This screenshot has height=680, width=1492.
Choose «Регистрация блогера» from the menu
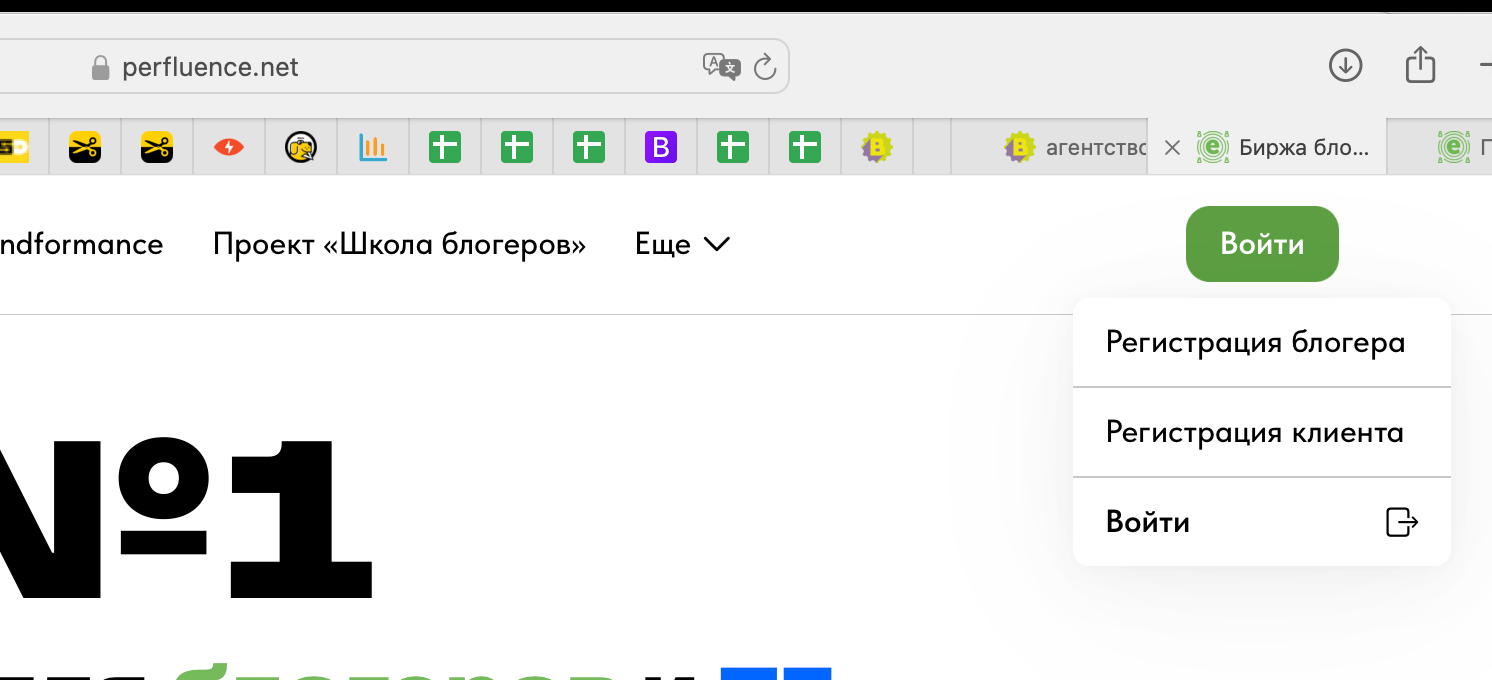click(1255, 343)
